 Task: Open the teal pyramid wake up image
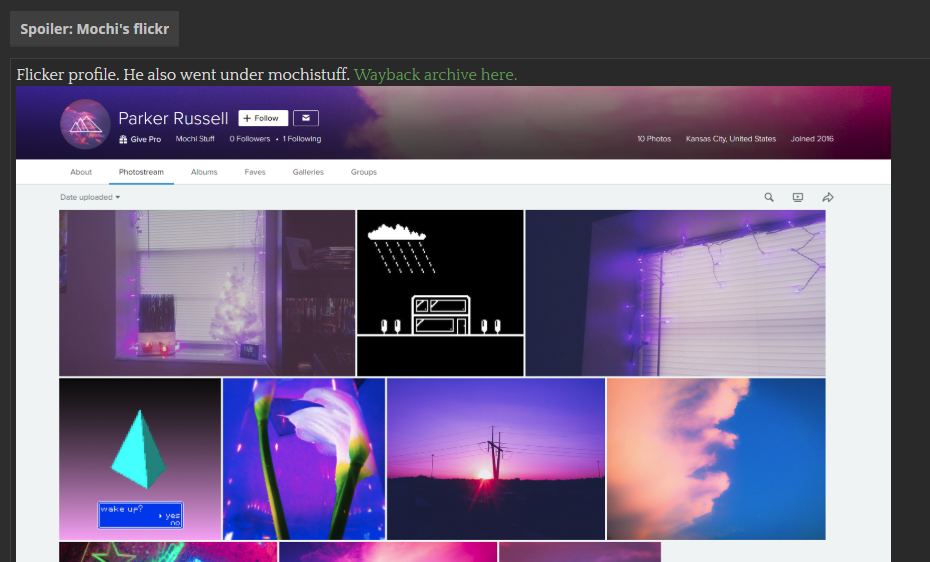point(140,459)
